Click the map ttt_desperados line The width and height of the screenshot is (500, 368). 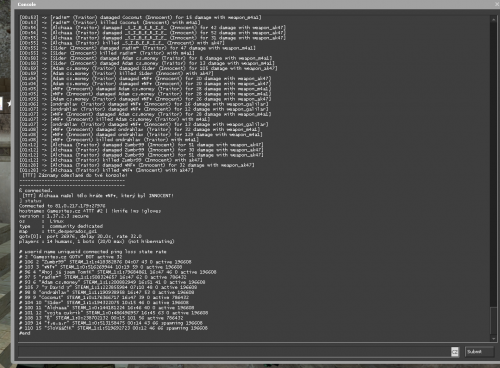point(58,231)
